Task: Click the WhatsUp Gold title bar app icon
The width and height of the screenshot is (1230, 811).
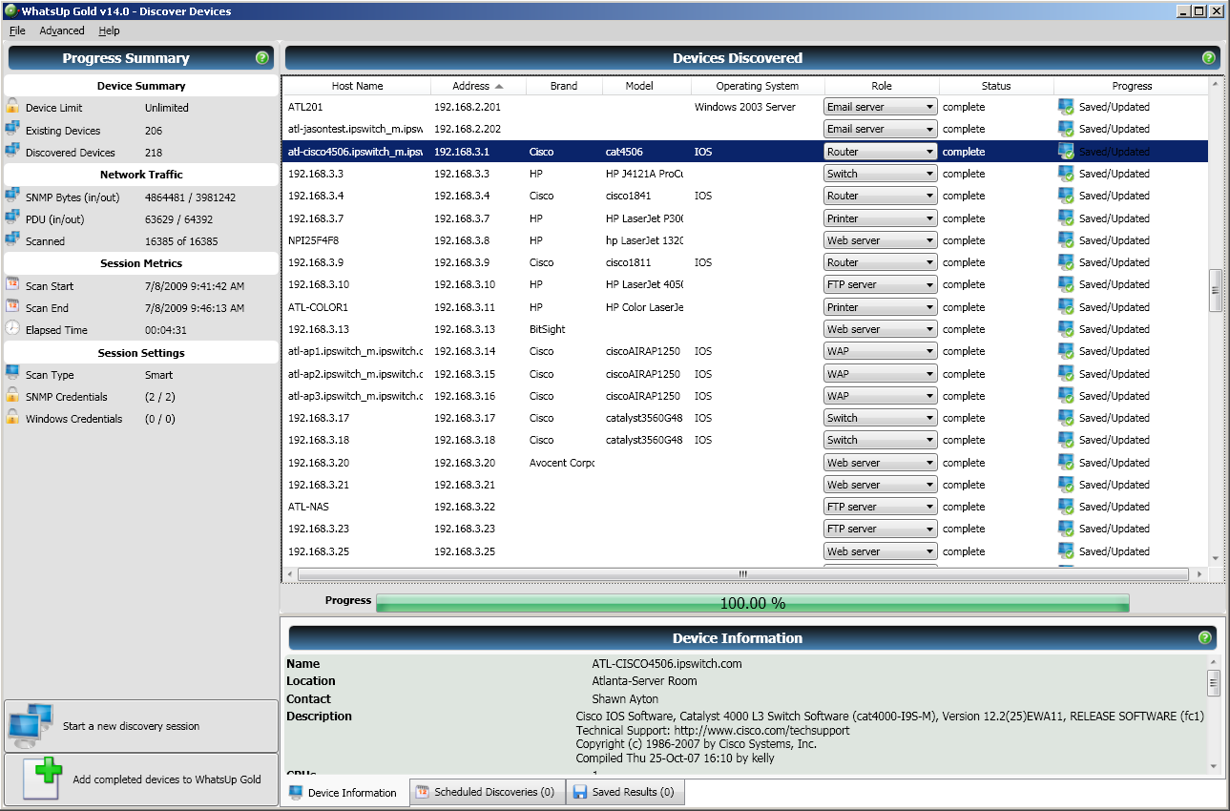Action: (11, 11)
